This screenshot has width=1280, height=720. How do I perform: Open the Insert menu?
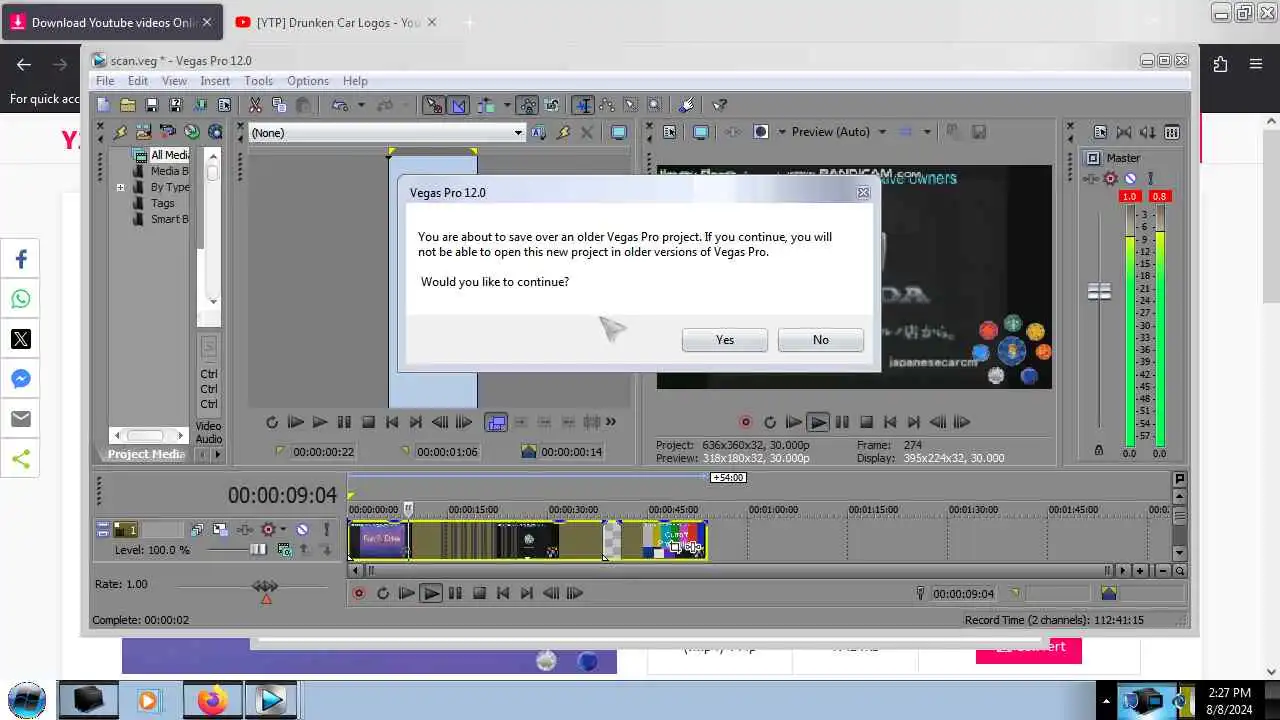[215, 81]
